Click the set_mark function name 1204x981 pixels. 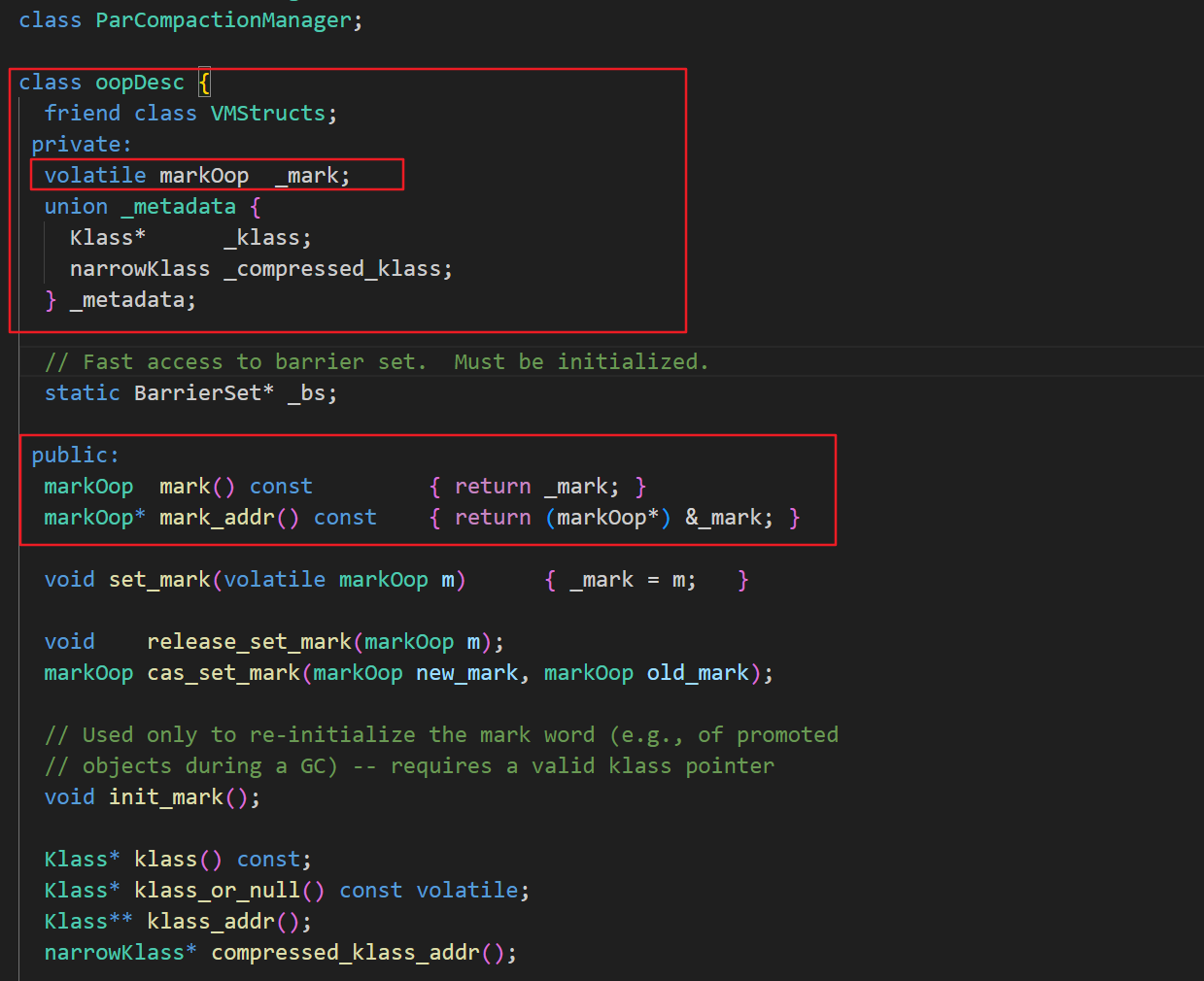[x=159, y=580]
